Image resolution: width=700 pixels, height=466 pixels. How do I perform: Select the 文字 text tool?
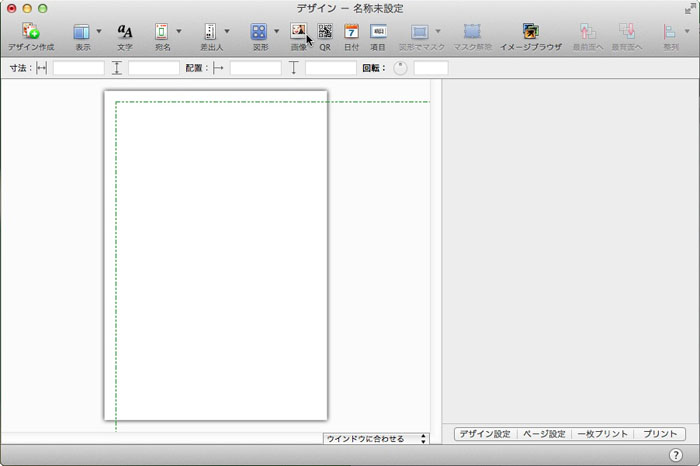coord(125,33)
